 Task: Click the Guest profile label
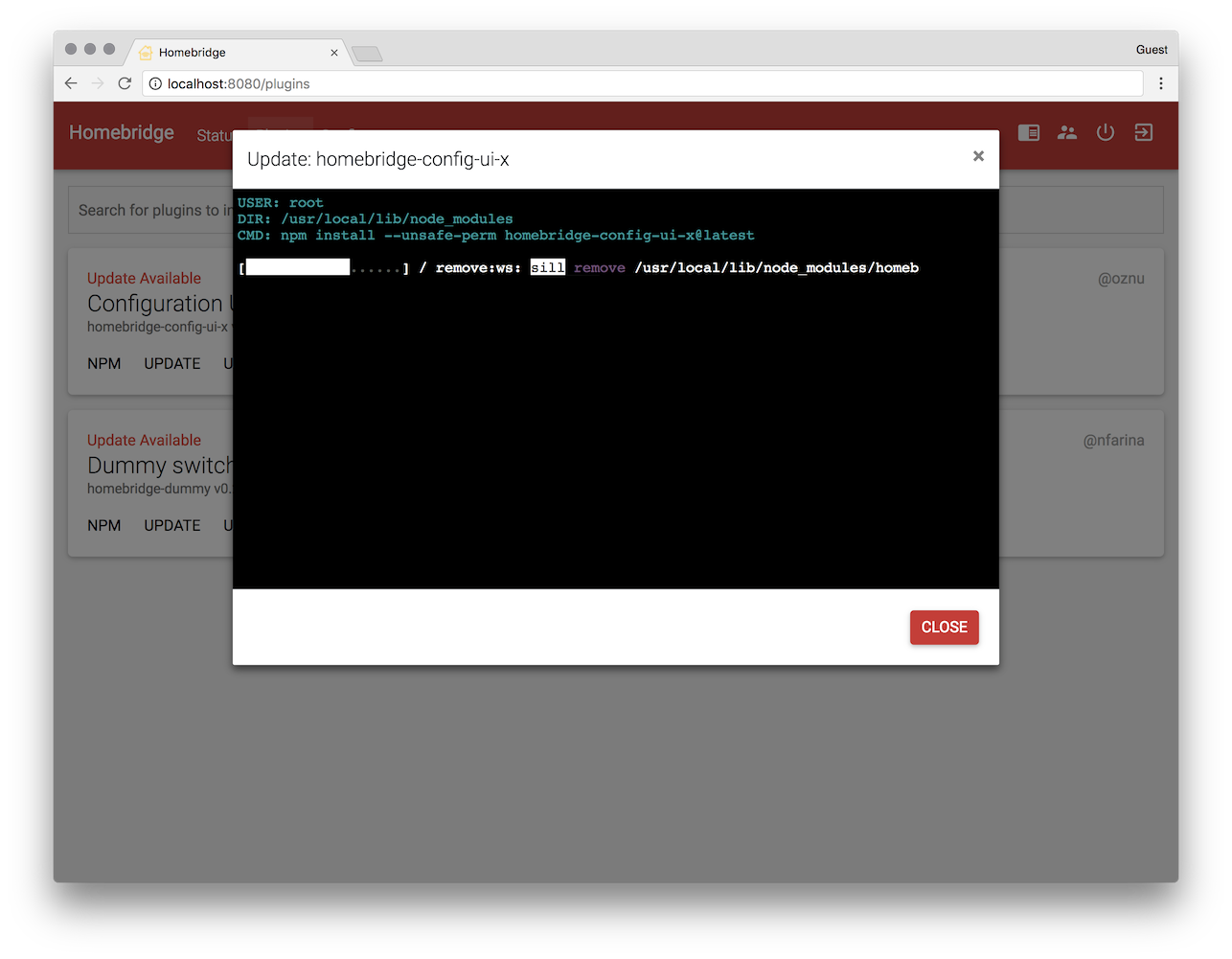[1152, 50]
